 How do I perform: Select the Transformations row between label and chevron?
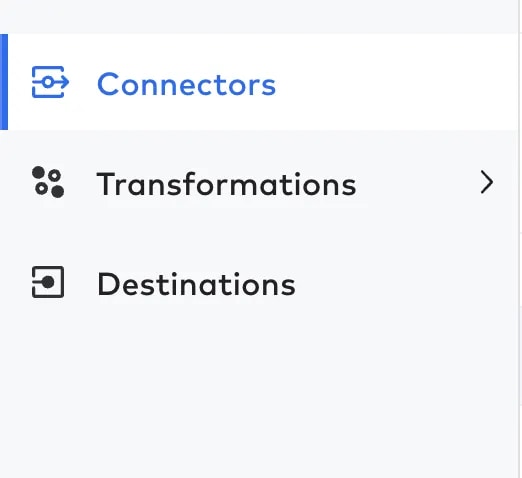417,182
